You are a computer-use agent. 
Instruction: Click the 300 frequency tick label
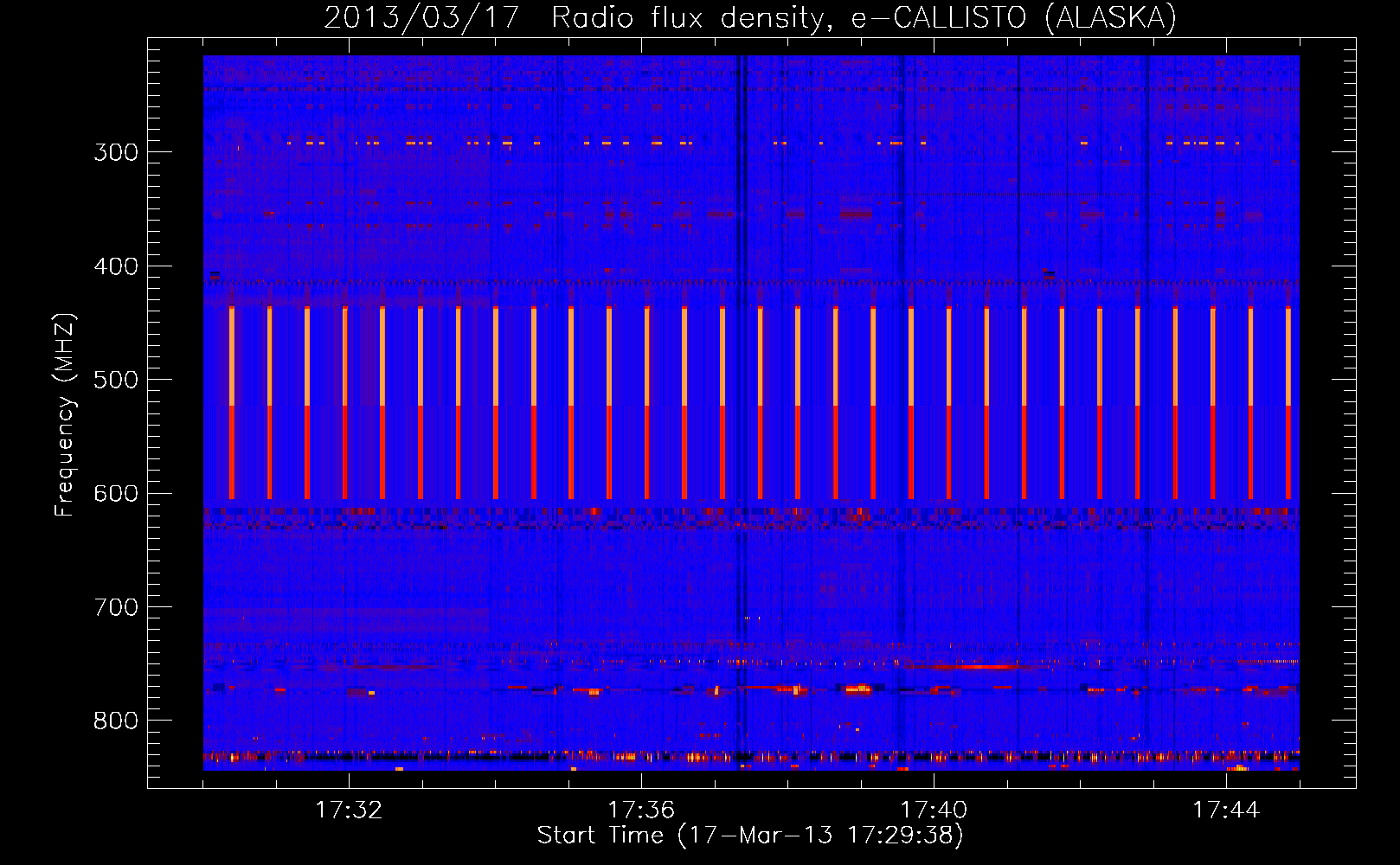click(116, 152)
